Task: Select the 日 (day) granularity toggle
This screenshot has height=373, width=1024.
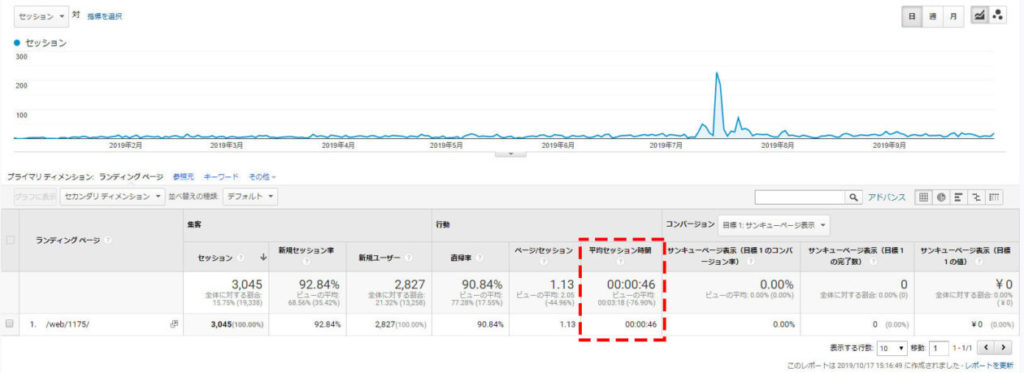Action: click(912, 17)
